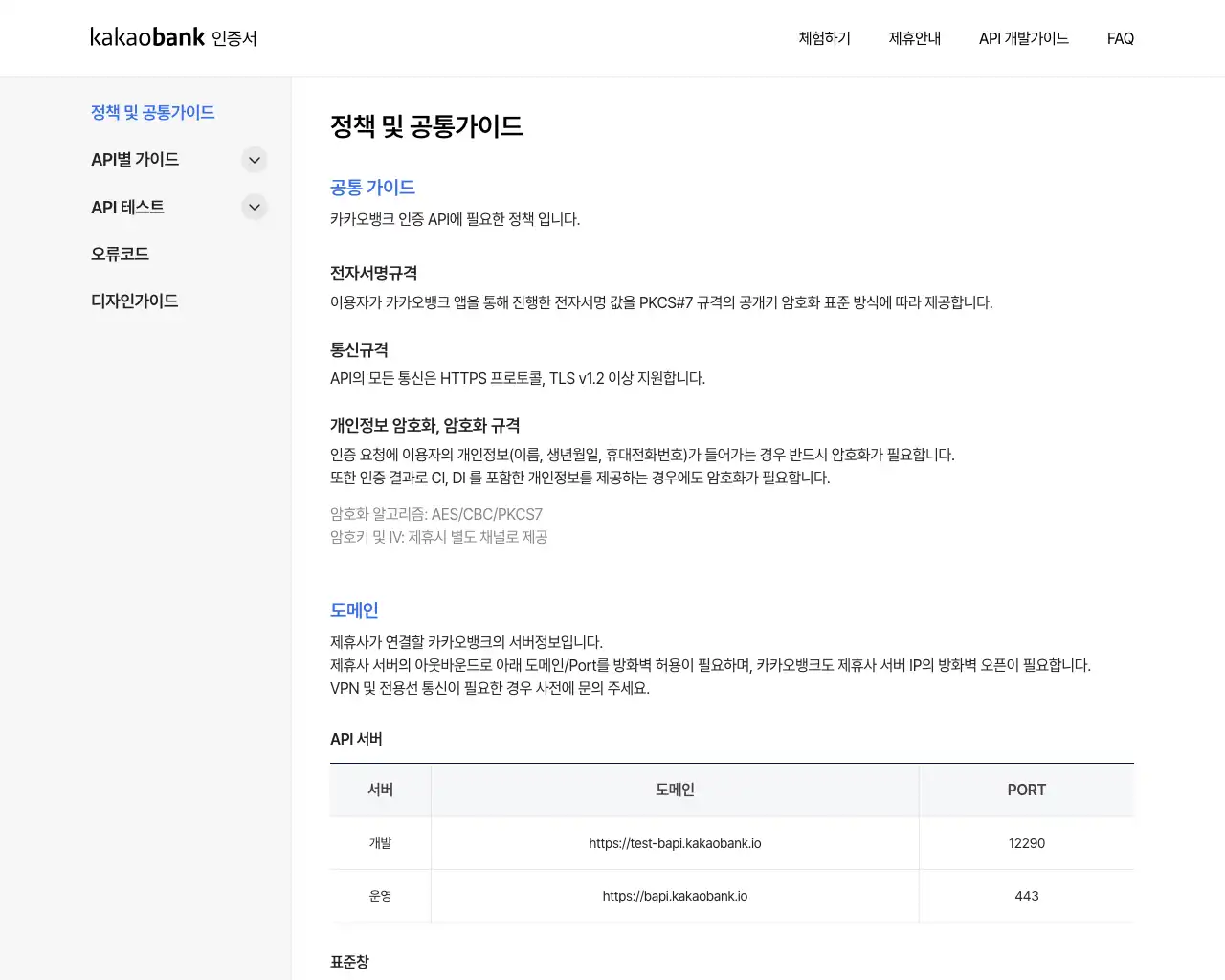Open the API 개발가이드 top menu
The width and height of the screenshot is (1225, 980).
(1023, 38)
